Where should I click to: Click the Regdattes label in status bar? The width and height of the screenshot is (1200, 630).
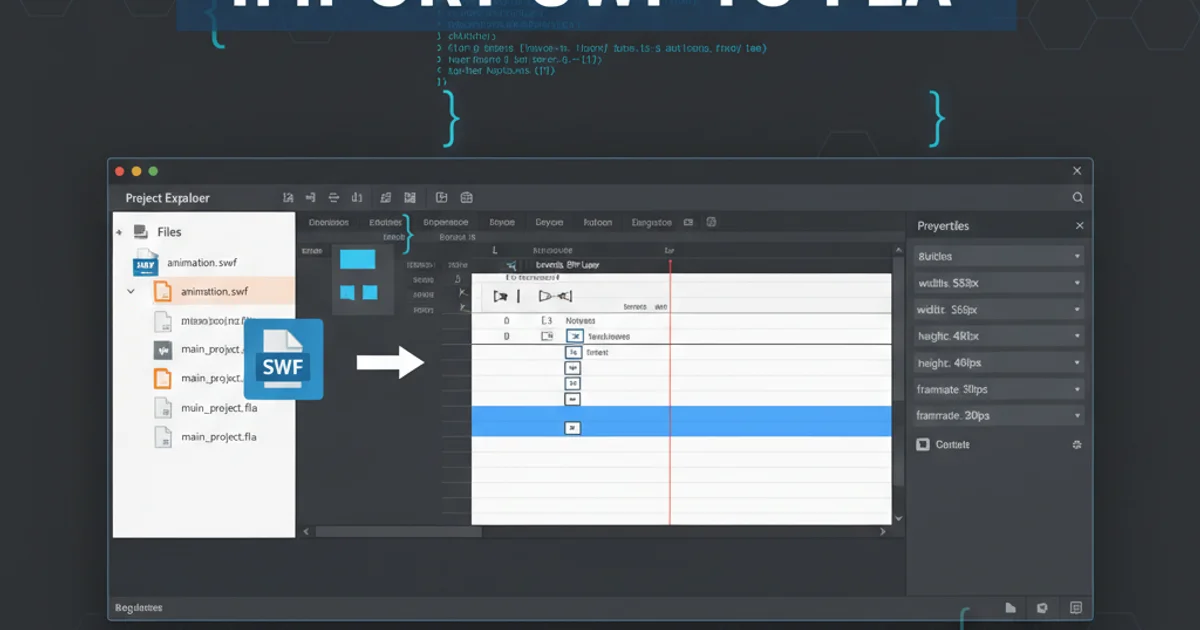(x=138, y=608)
